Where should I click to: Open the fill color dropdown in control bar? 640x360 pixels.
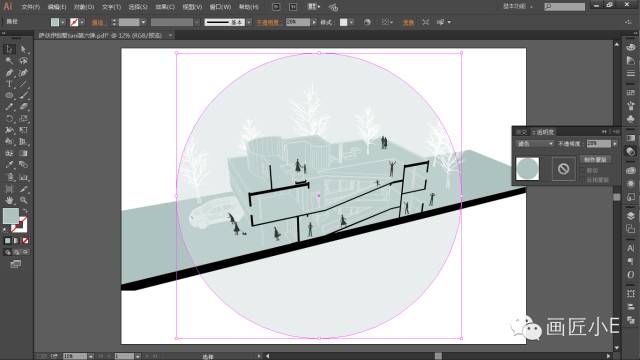[x=62, y=22]
